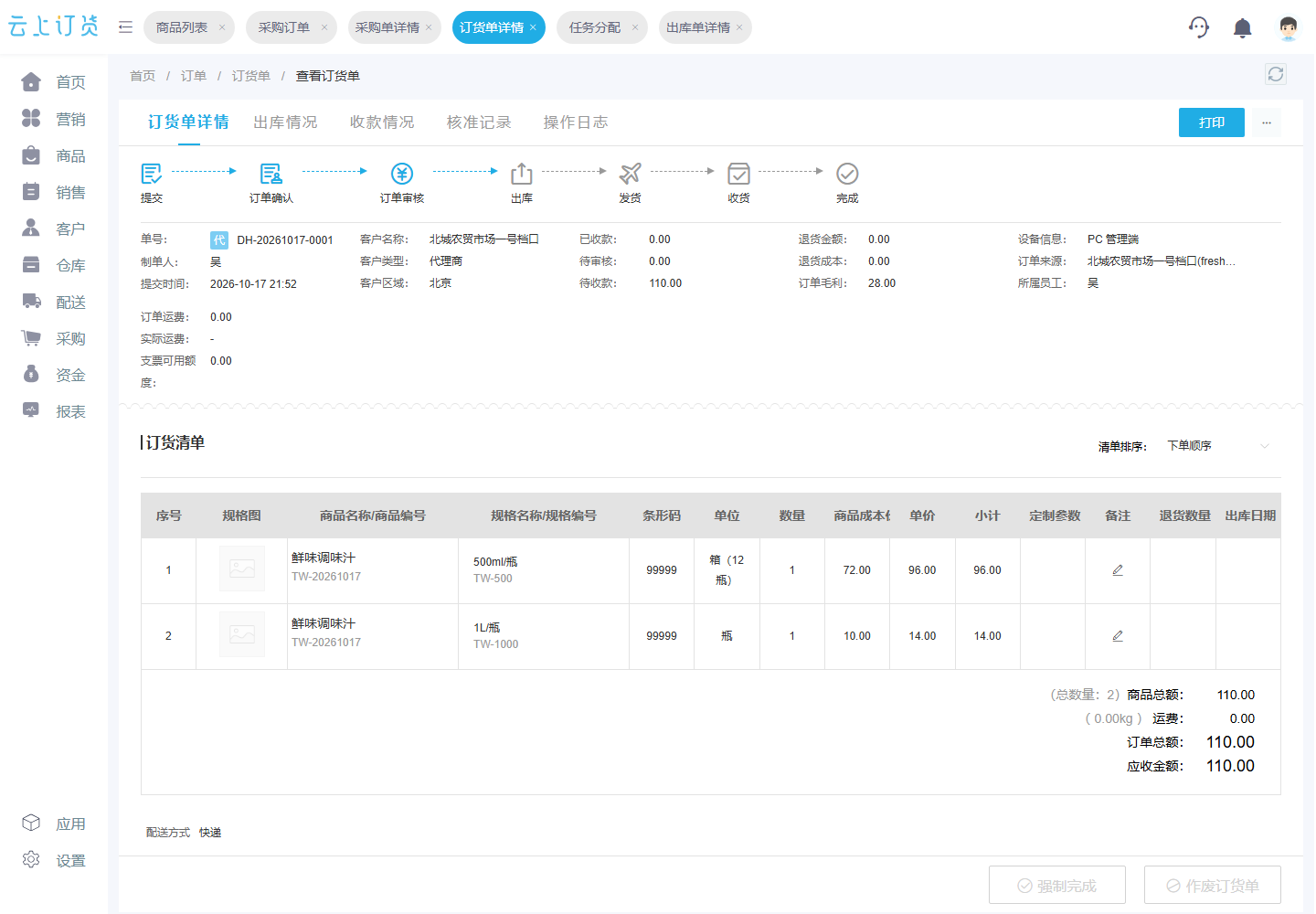
Task: Edit remark for the 1L/瓶 row
Action: (x=1118, y=636)
